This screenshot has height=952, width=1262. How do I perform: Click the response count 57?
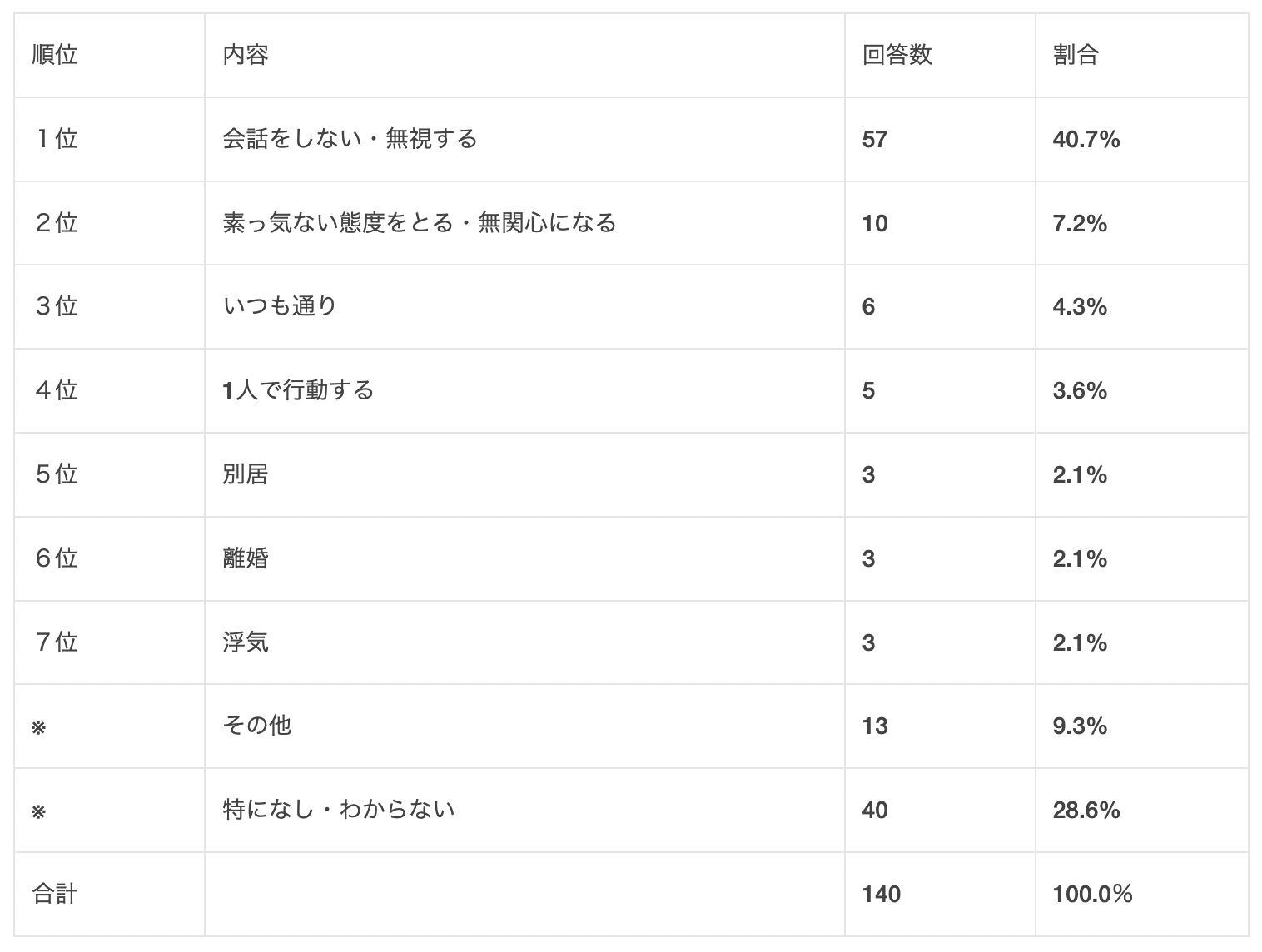coord(875,139)
